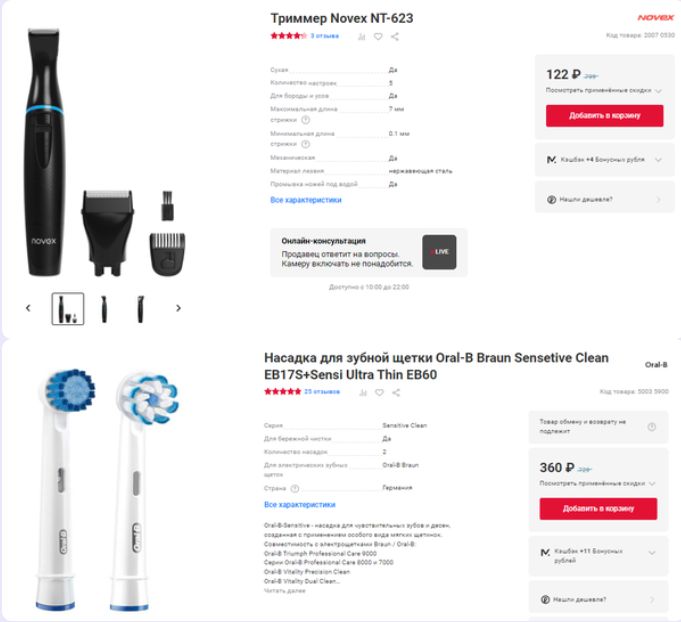This screenshot has width=681, height=622.
Task: Open the LIVE online consultation icon
Action: coord(439,252)
